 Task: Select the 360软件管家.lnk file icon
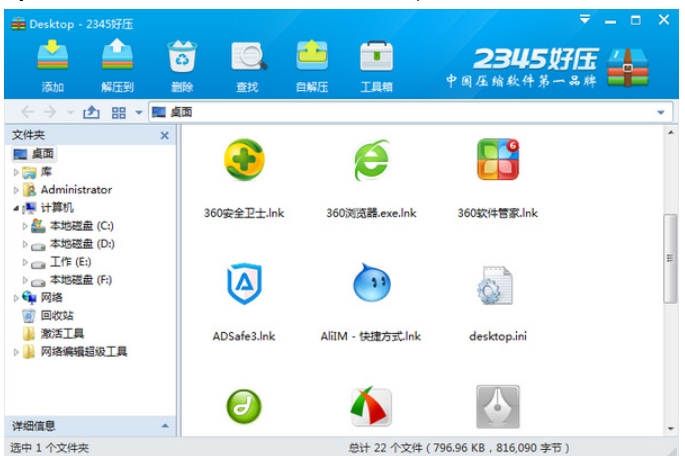[x=498, y=159]
